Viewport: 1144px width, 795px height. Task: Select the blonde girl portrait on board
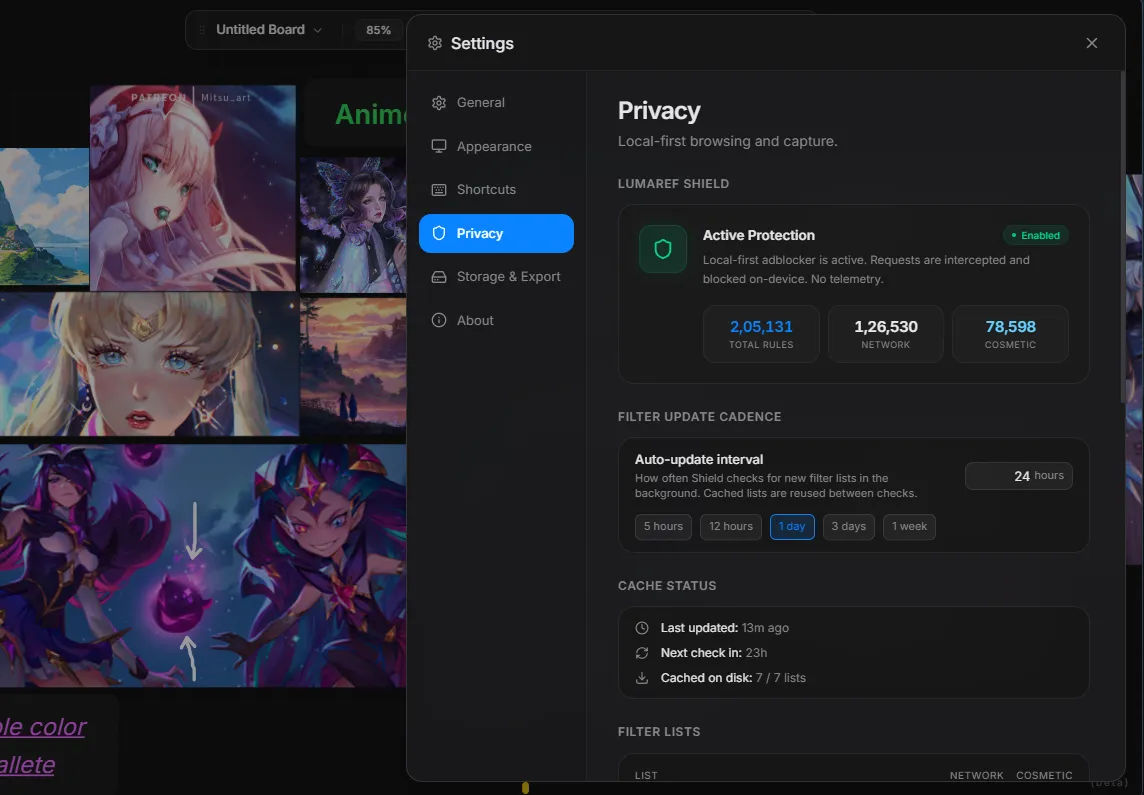[149, 364]
